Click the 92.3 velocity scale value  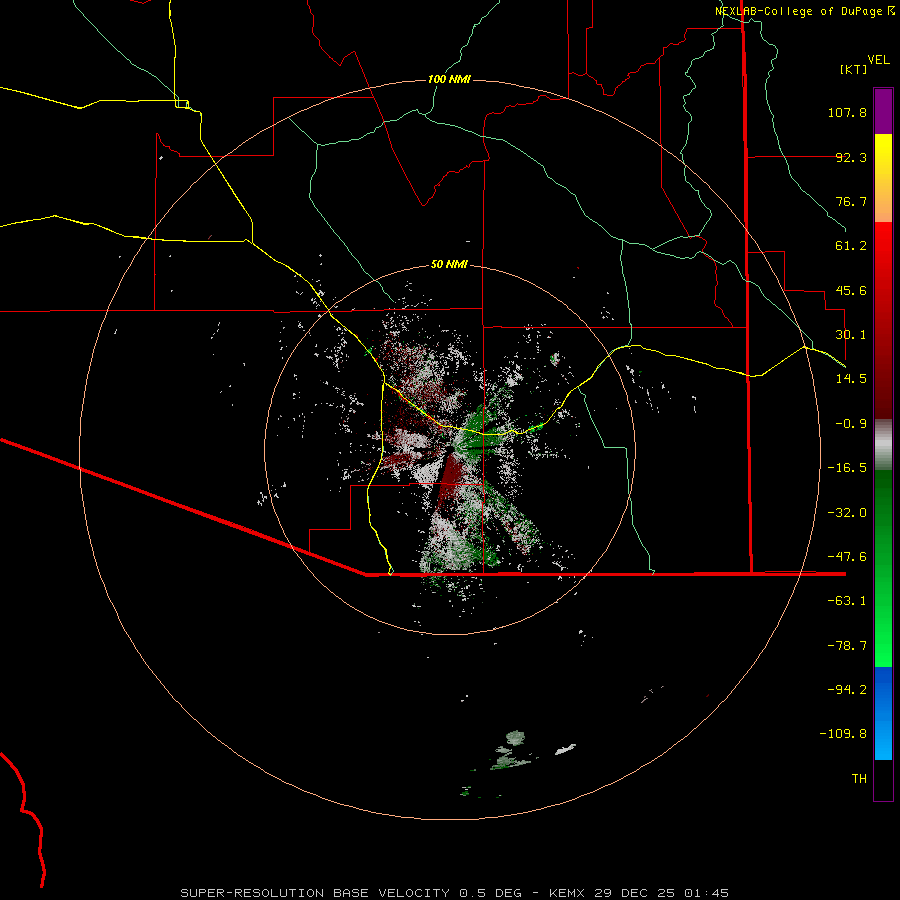pos(851,157)
